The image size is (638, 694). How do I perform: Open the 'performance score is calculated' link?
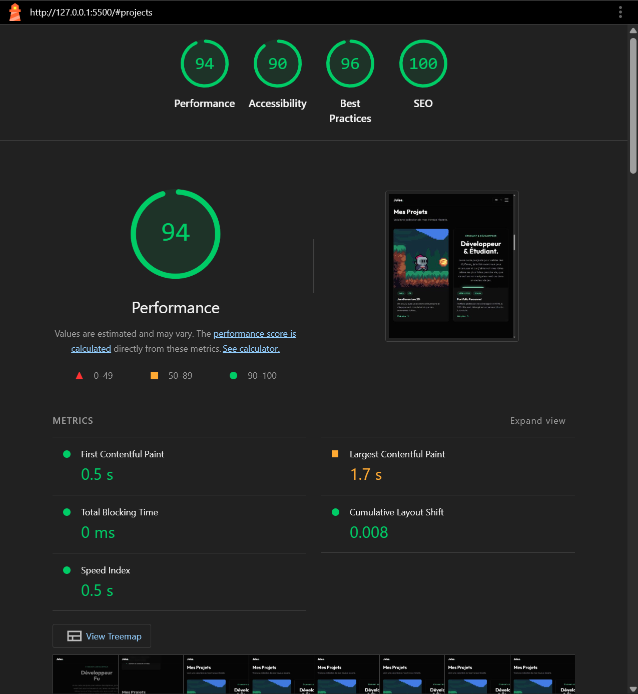(254, 334)
